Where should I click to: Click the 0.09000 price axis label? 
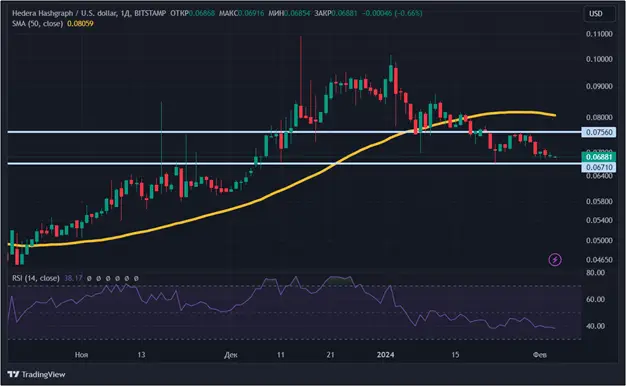point(599,86)
